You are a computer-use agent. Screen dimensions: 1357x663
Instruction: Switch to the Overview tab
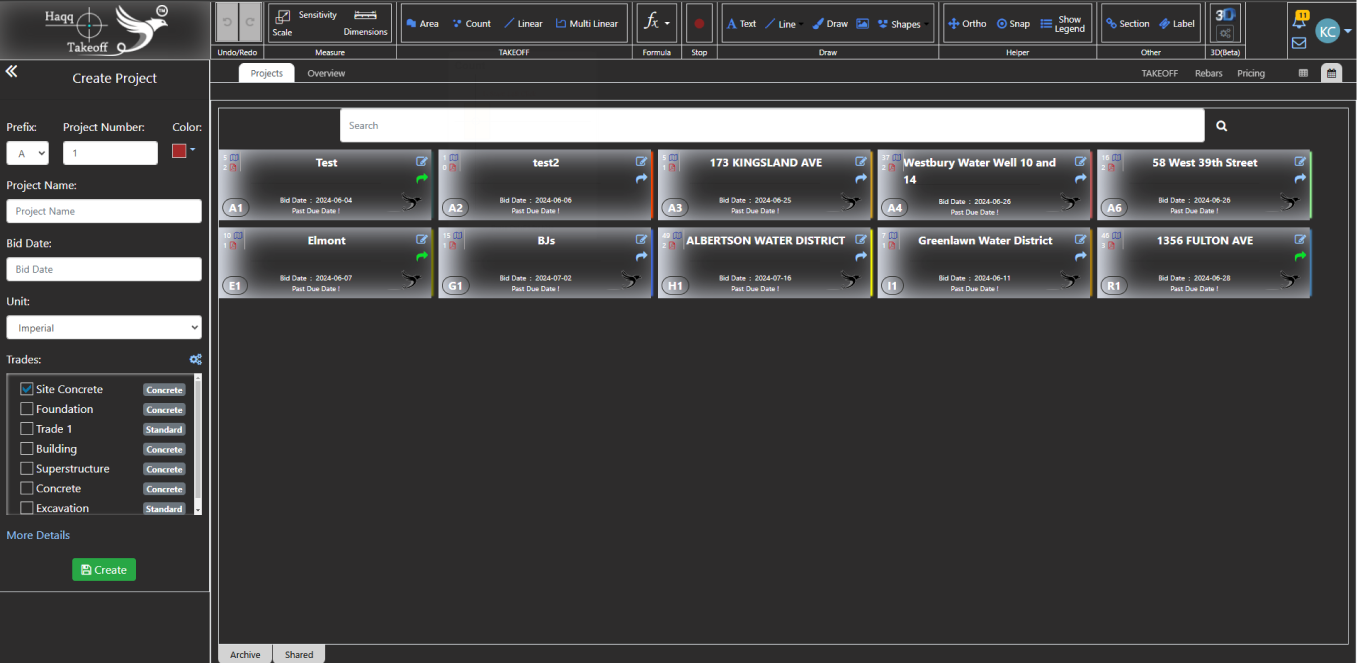click(326, 73)
